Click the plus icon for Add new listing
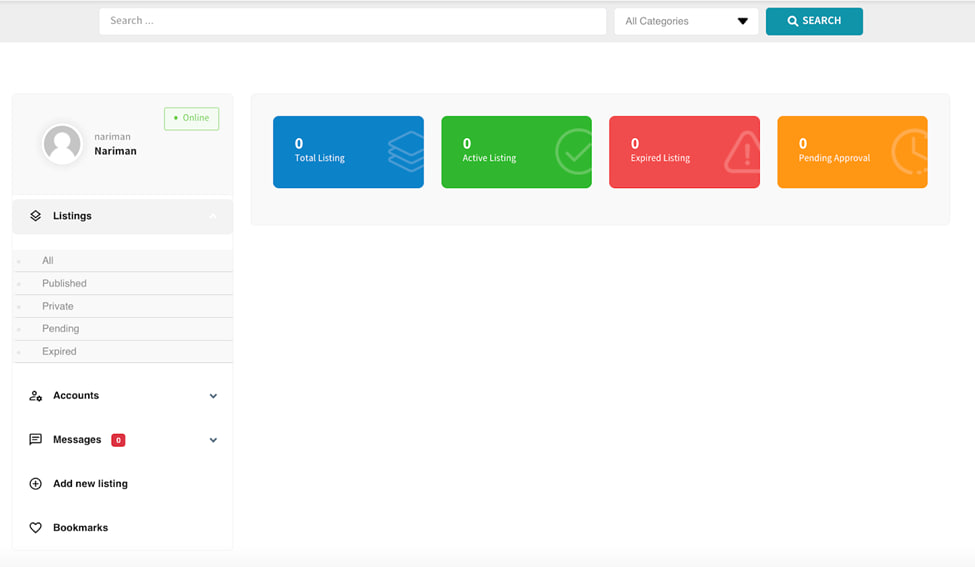Image resolution: width=975 pixels, height=567 pixels. (x=36, y=484)
